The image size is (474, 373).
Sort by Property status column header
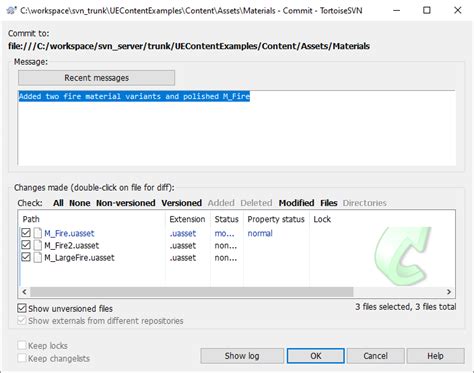[276, 219]
